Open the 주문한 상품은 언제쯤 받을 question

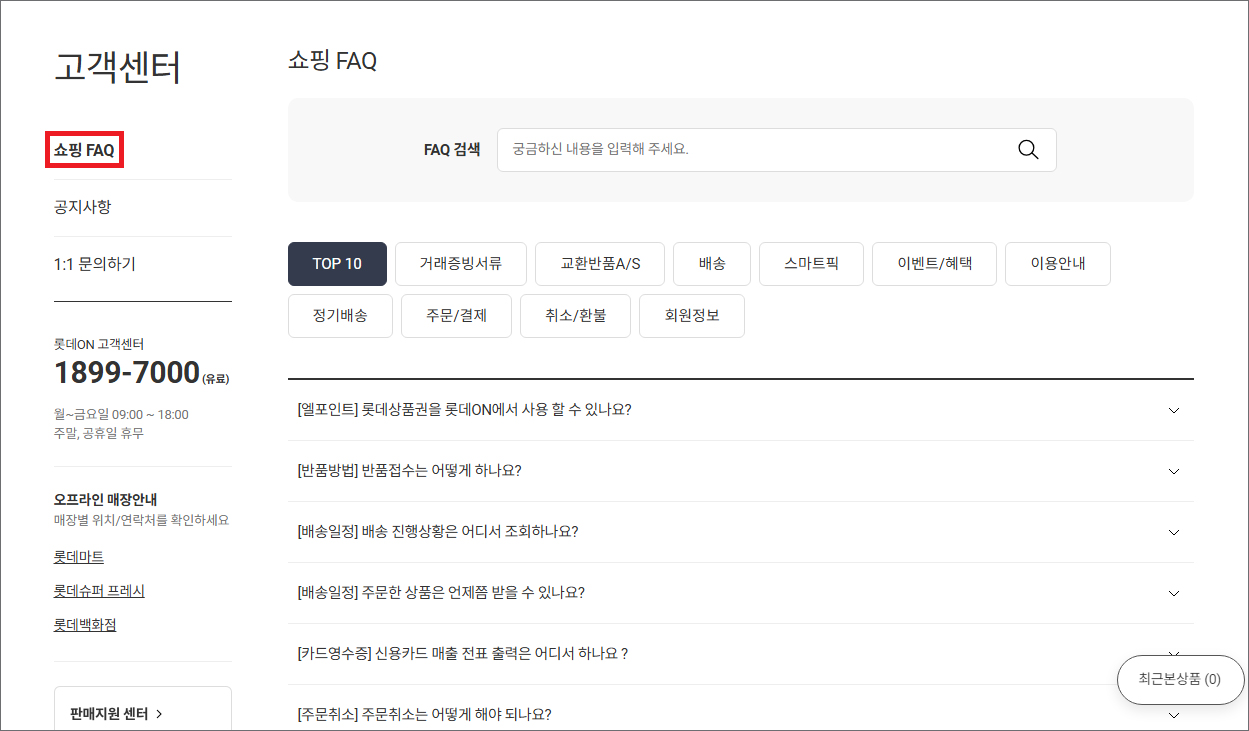click(x=441, y=593)
